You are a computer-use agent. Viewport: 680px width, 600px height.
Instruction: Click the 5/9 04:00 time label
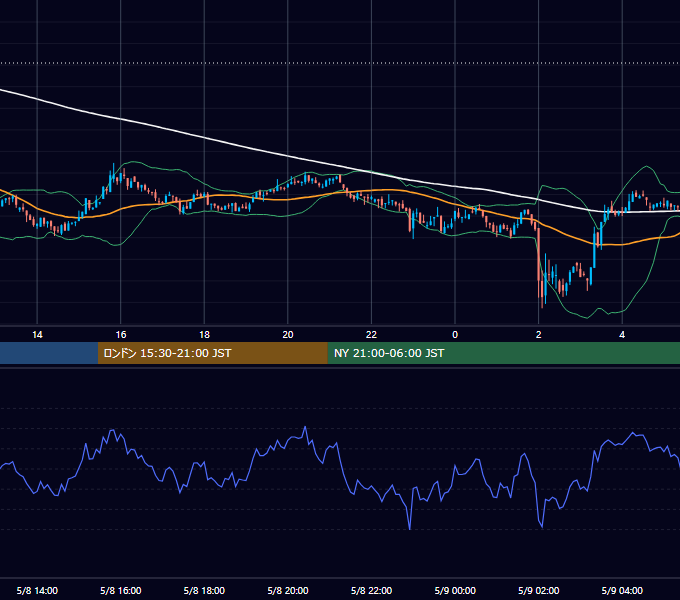(622, 590)
